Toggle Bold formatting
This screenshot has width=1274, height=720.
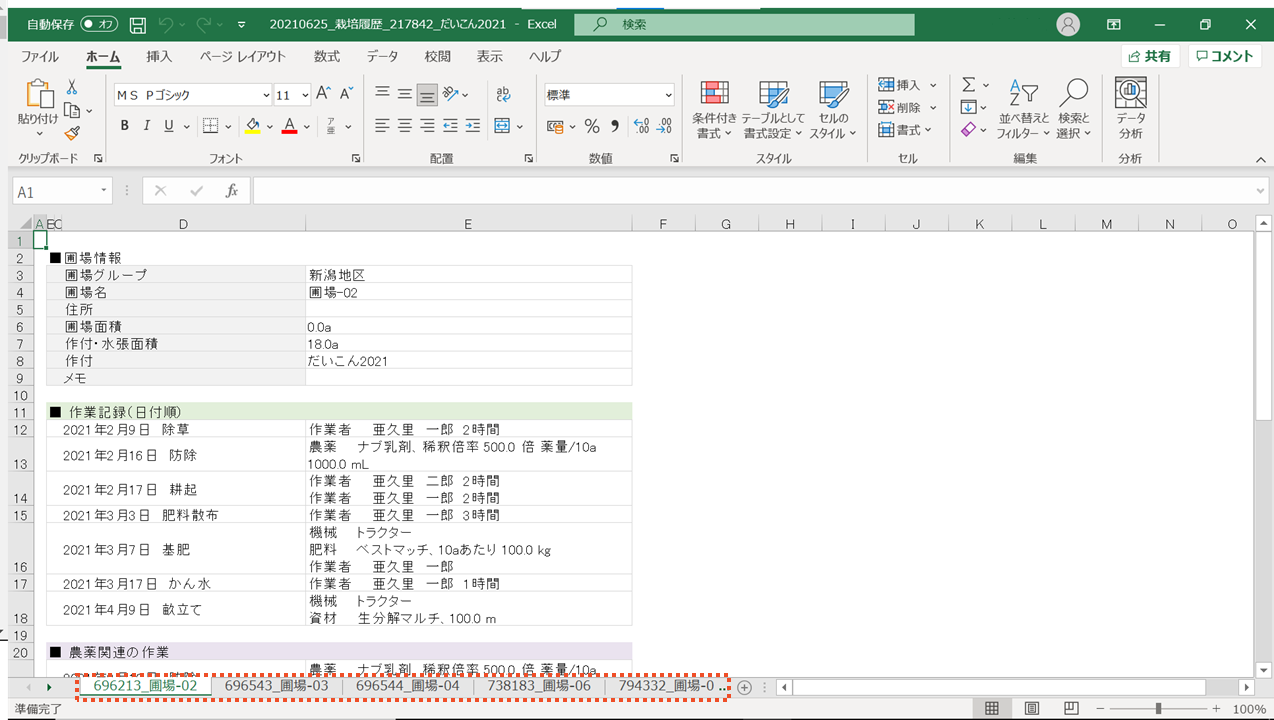125,126
